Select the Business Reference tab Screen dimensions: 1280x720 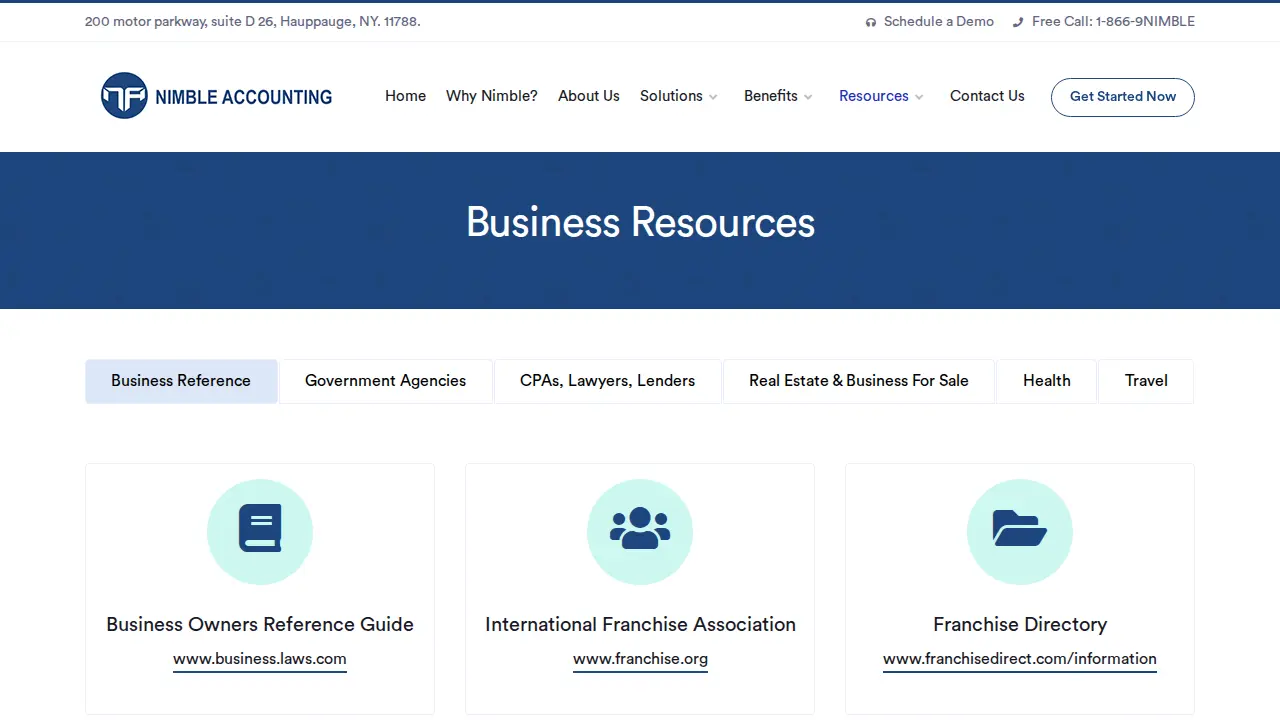pos(181,381)
